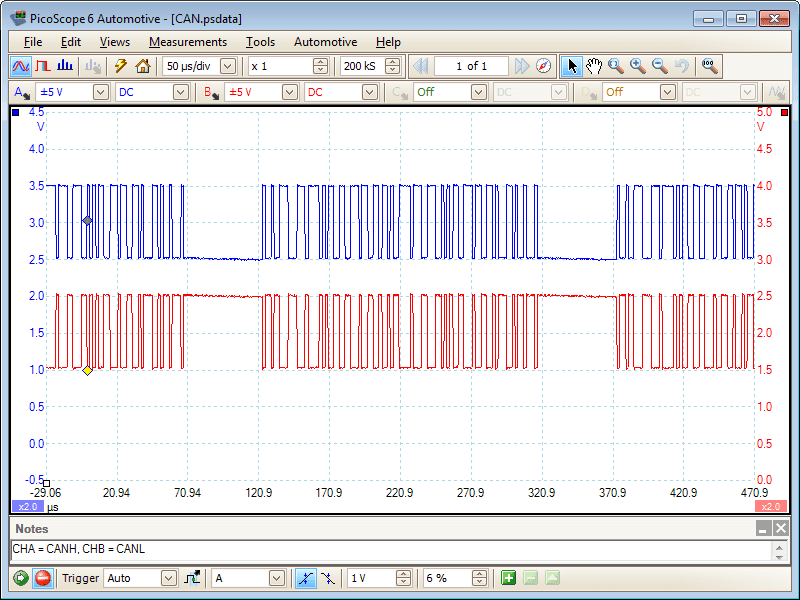800x600 pixels.
Task: Click the zoom in tool
Action: point(638,66)
